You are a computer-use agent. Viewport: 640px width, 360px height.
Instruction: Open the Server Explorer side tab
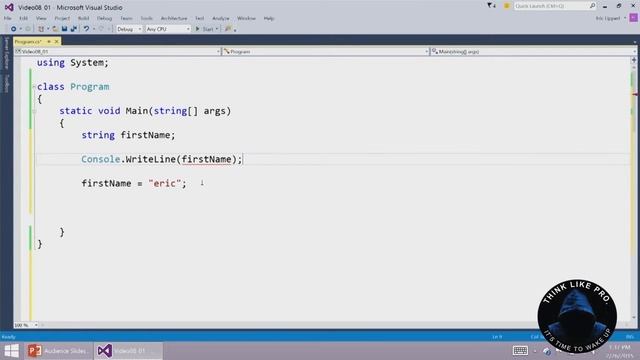(6, 53)
